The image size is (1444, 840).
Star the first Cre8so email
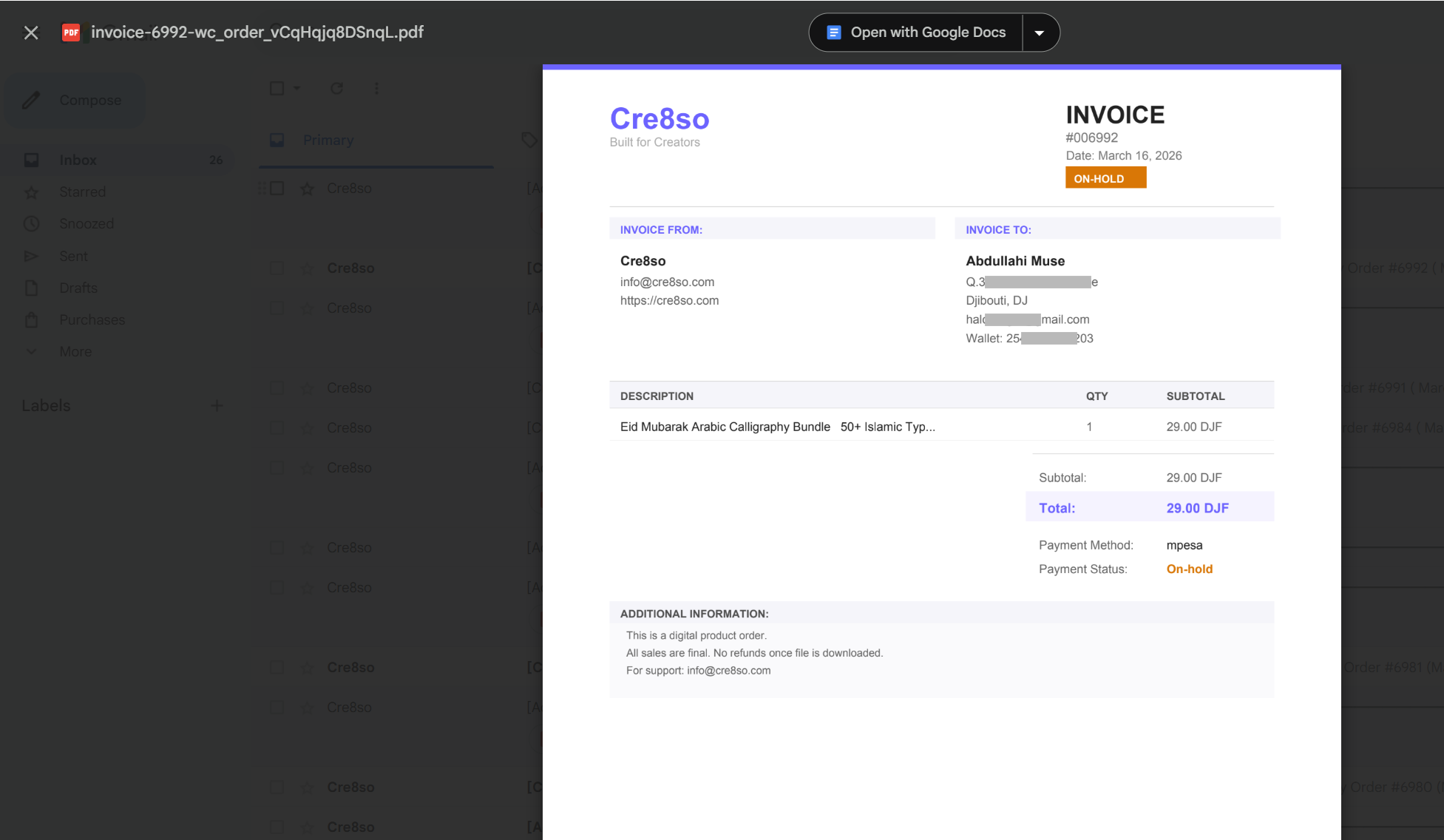[307, 188]
